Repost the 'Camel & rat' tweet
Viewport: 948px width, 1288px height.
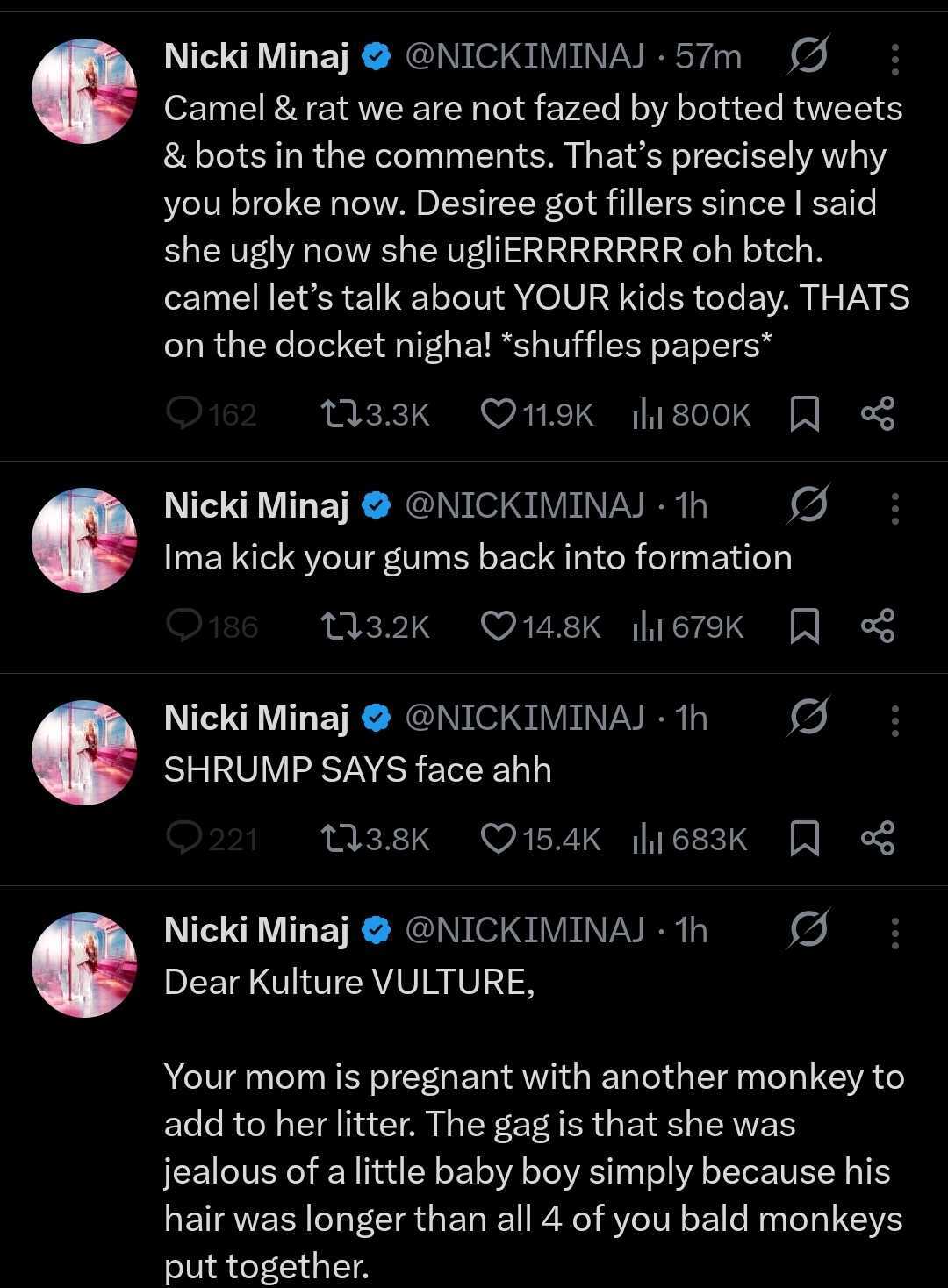338,414
